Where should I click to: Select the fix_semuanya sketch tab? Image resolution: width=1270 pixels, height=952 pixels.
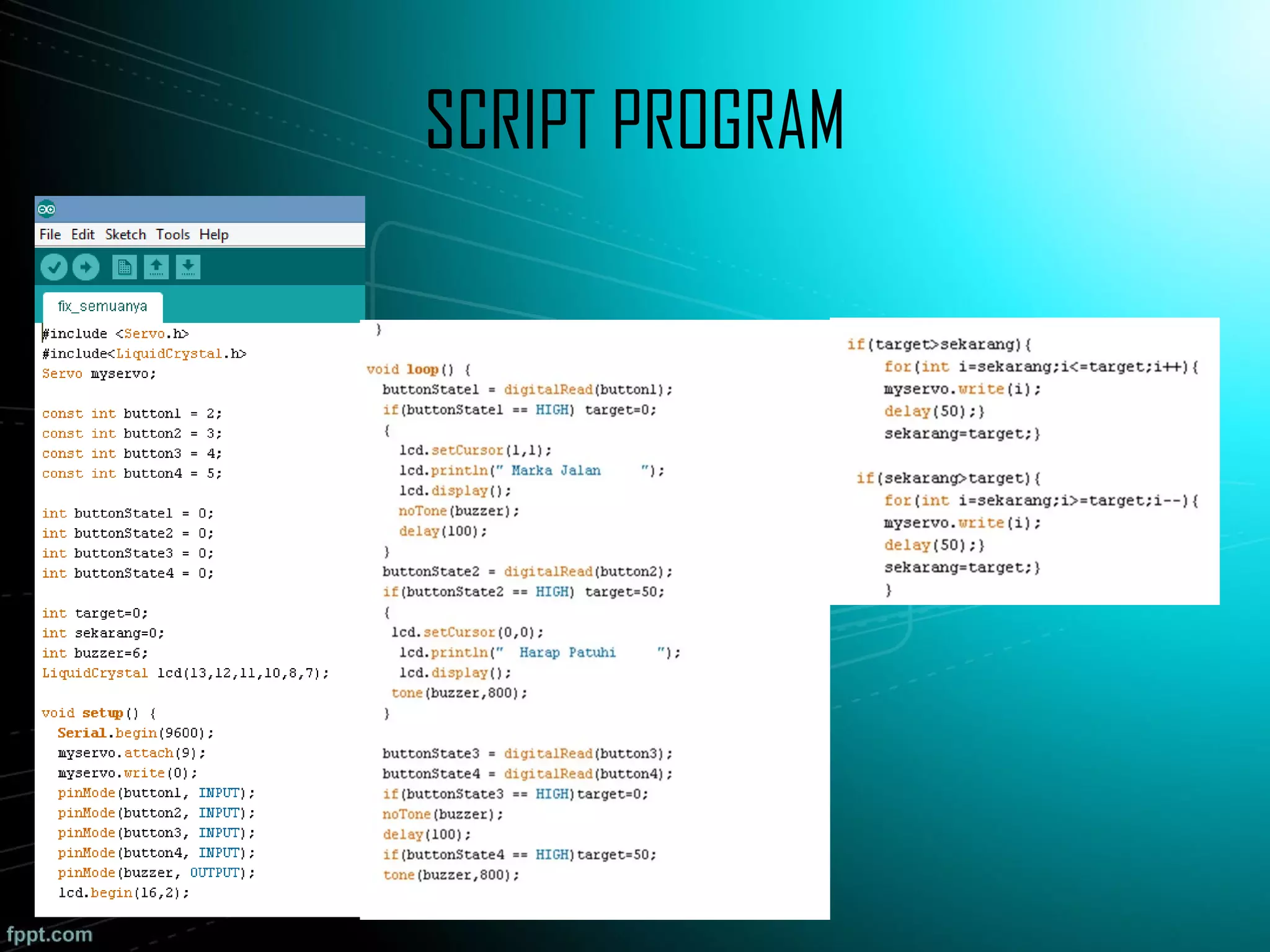(x=102, y=307)
